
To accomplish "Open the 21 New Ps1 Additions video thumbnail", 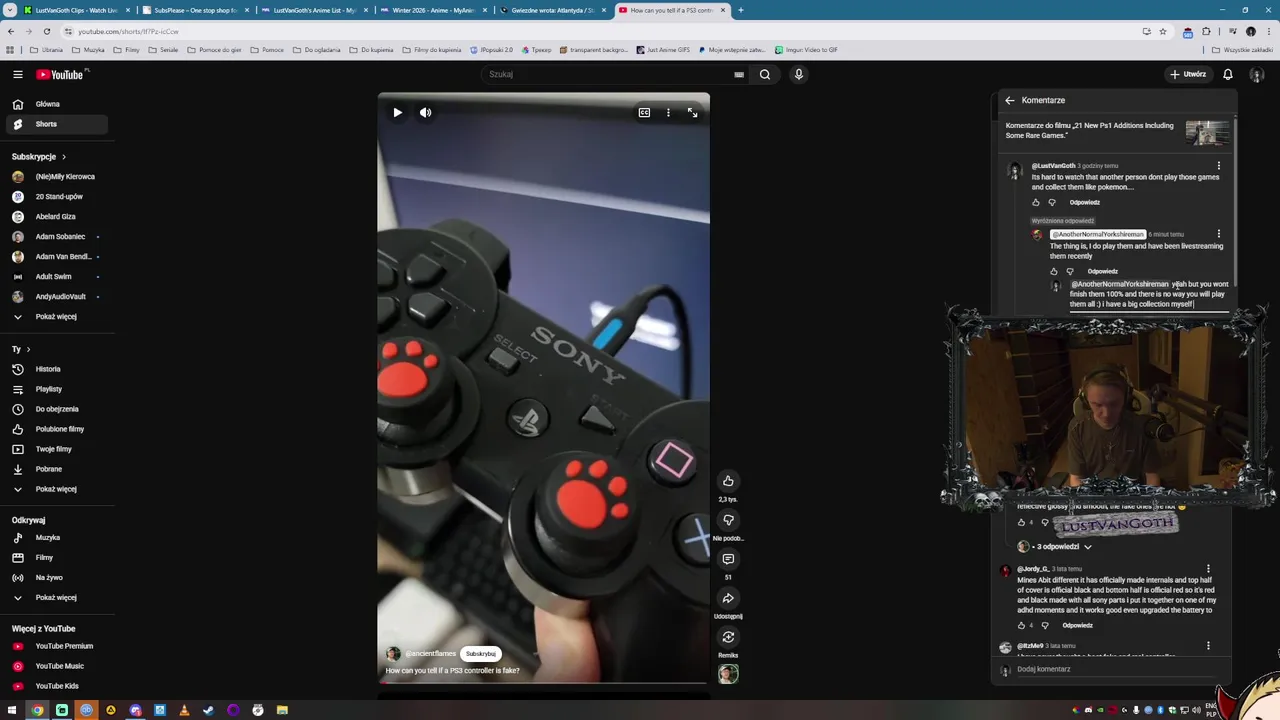I will (1207, 132).
